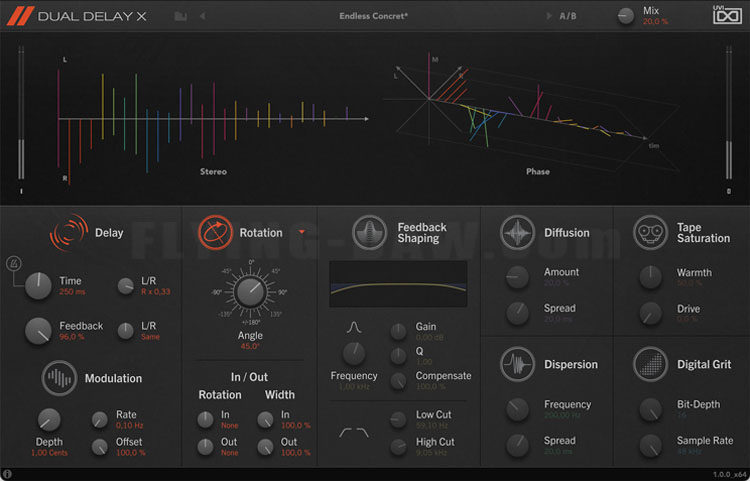Screen dimensions: 750x481
Task: Click the Diffusion Spread knob
Action: [x=517, y=313]
